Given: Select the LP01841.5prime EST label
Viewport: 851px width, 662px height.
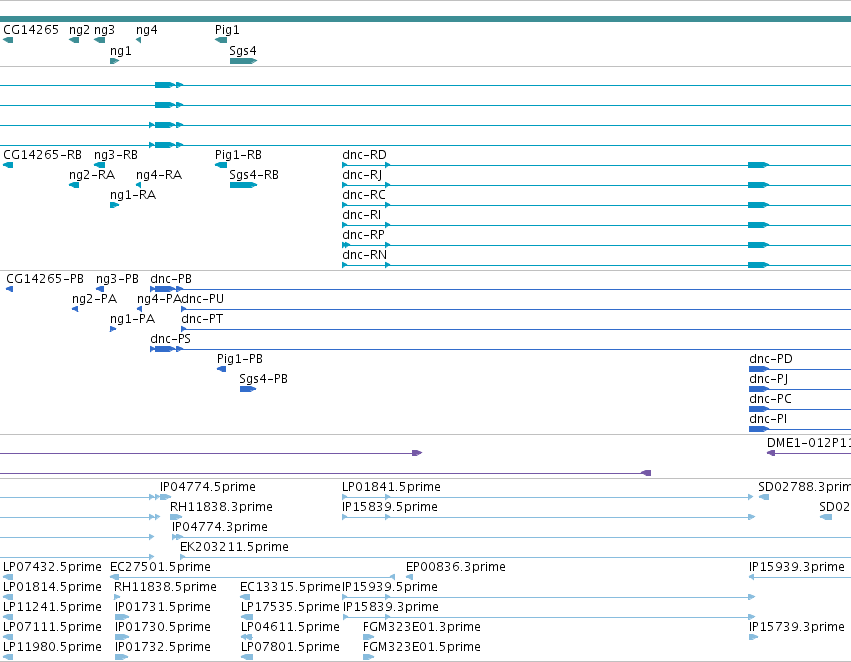Looking at the screenshot, I should (391, 487).
